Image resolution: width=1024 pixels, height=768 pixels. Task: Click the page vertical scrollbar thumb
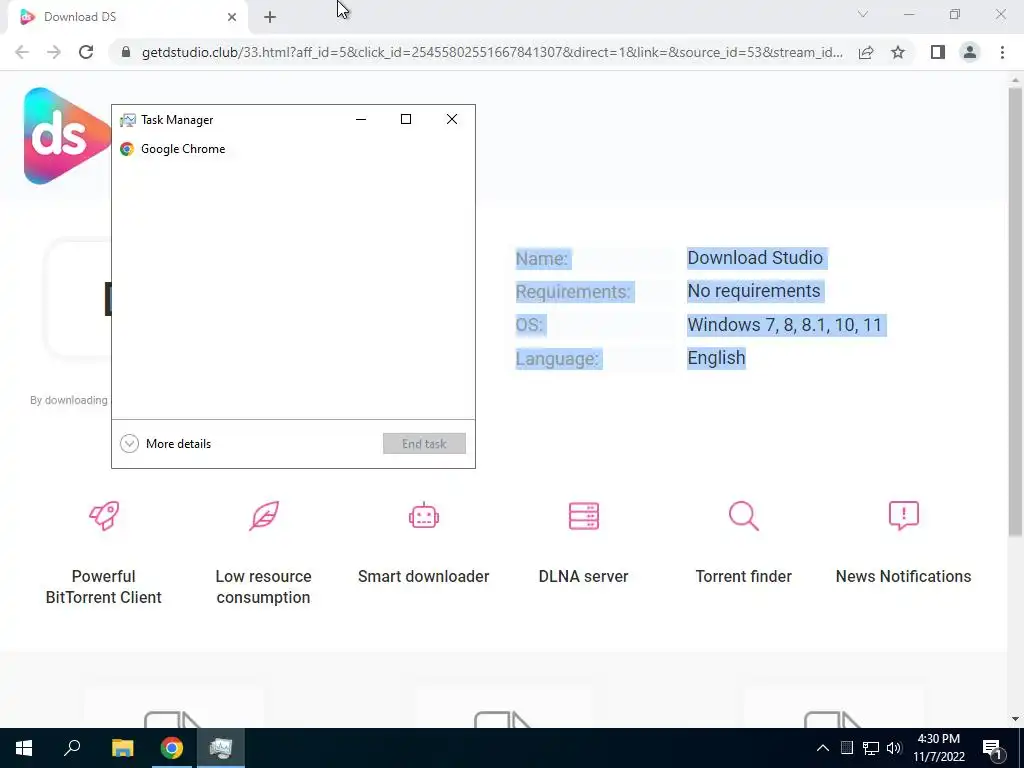tap(1015, 312)
